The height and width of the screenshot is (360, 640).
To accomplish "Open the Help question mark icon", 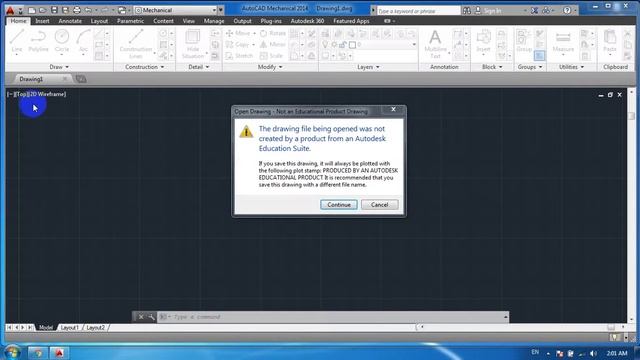I will pyautogui.click(x=567, y=10).
